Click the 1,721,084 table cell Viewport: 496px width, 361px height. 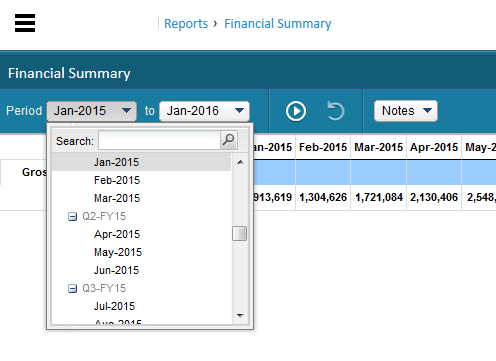coord(378,197)
